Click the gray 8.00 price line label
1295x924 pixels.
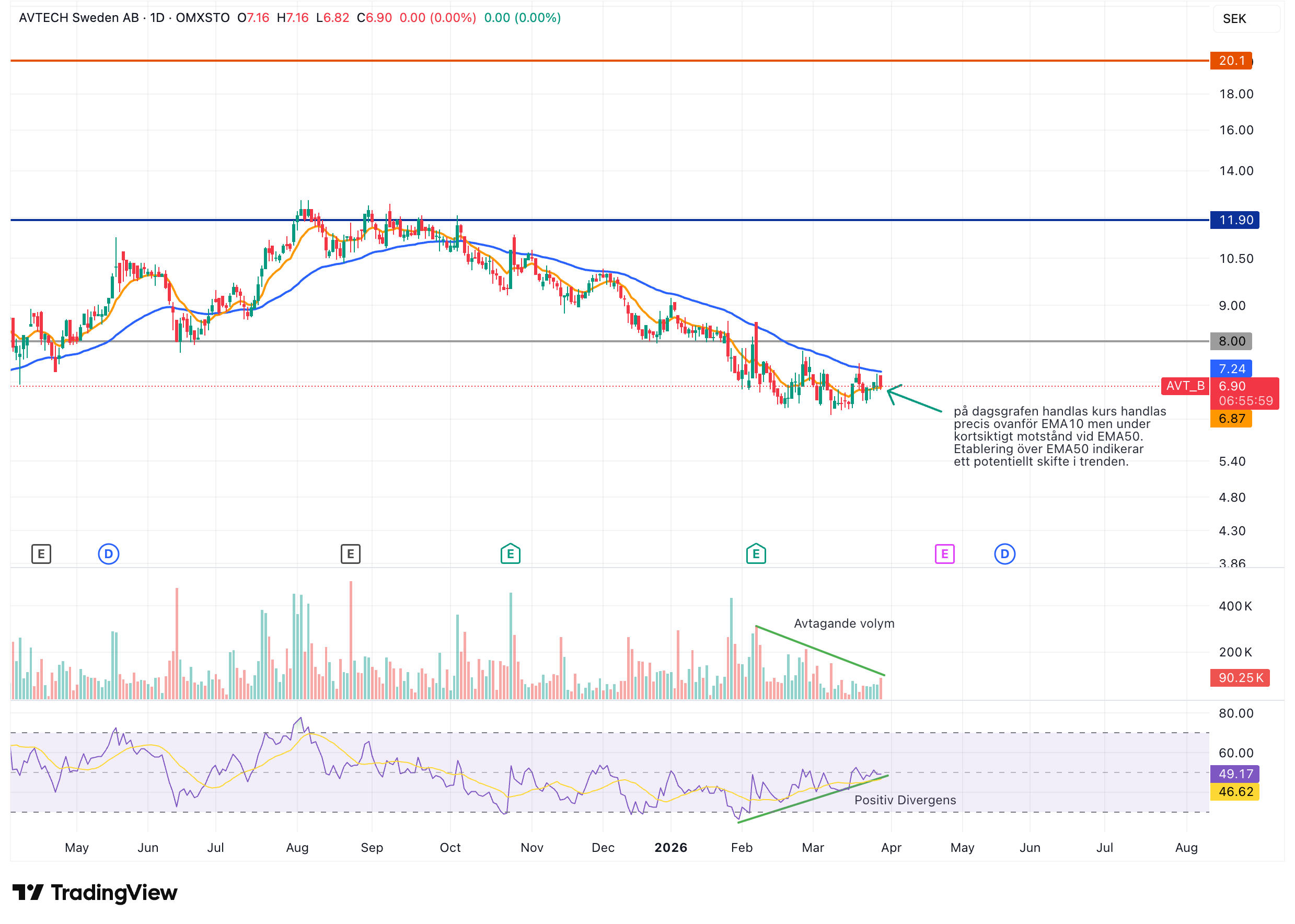pyautogui.click(x=1231, y=341)
